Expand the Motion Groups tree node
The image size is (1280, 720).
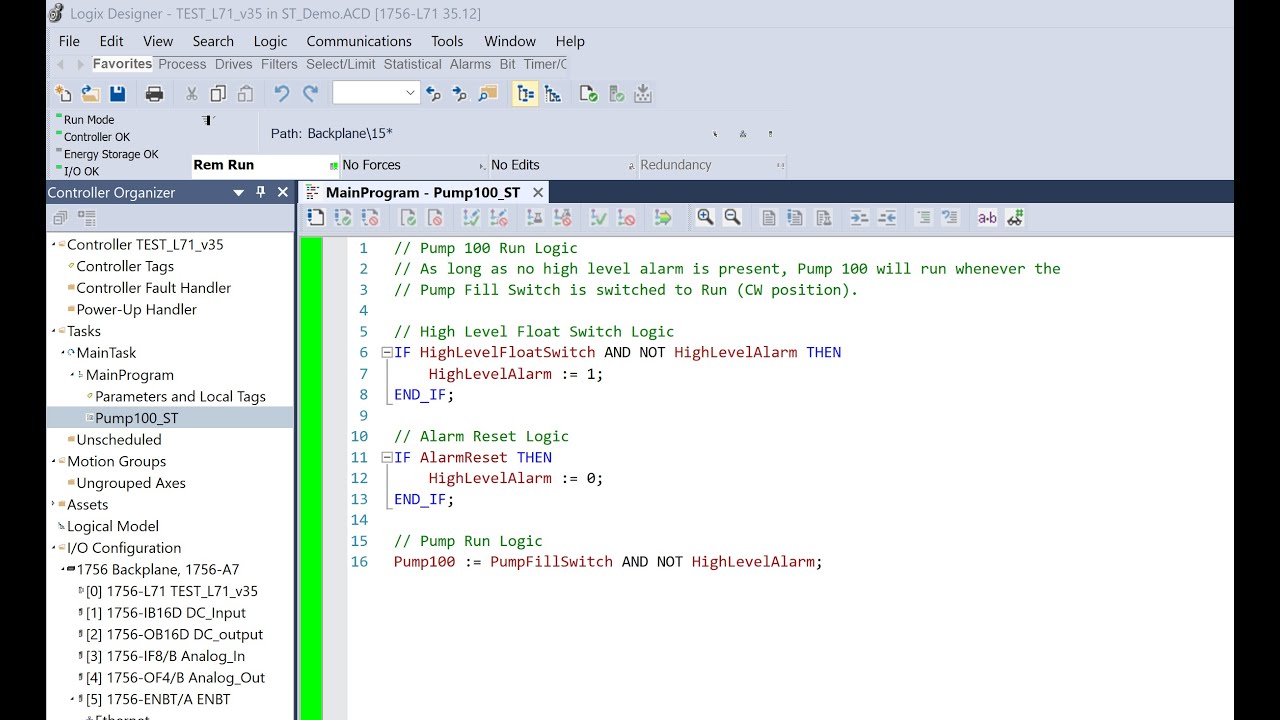(53, 461)
